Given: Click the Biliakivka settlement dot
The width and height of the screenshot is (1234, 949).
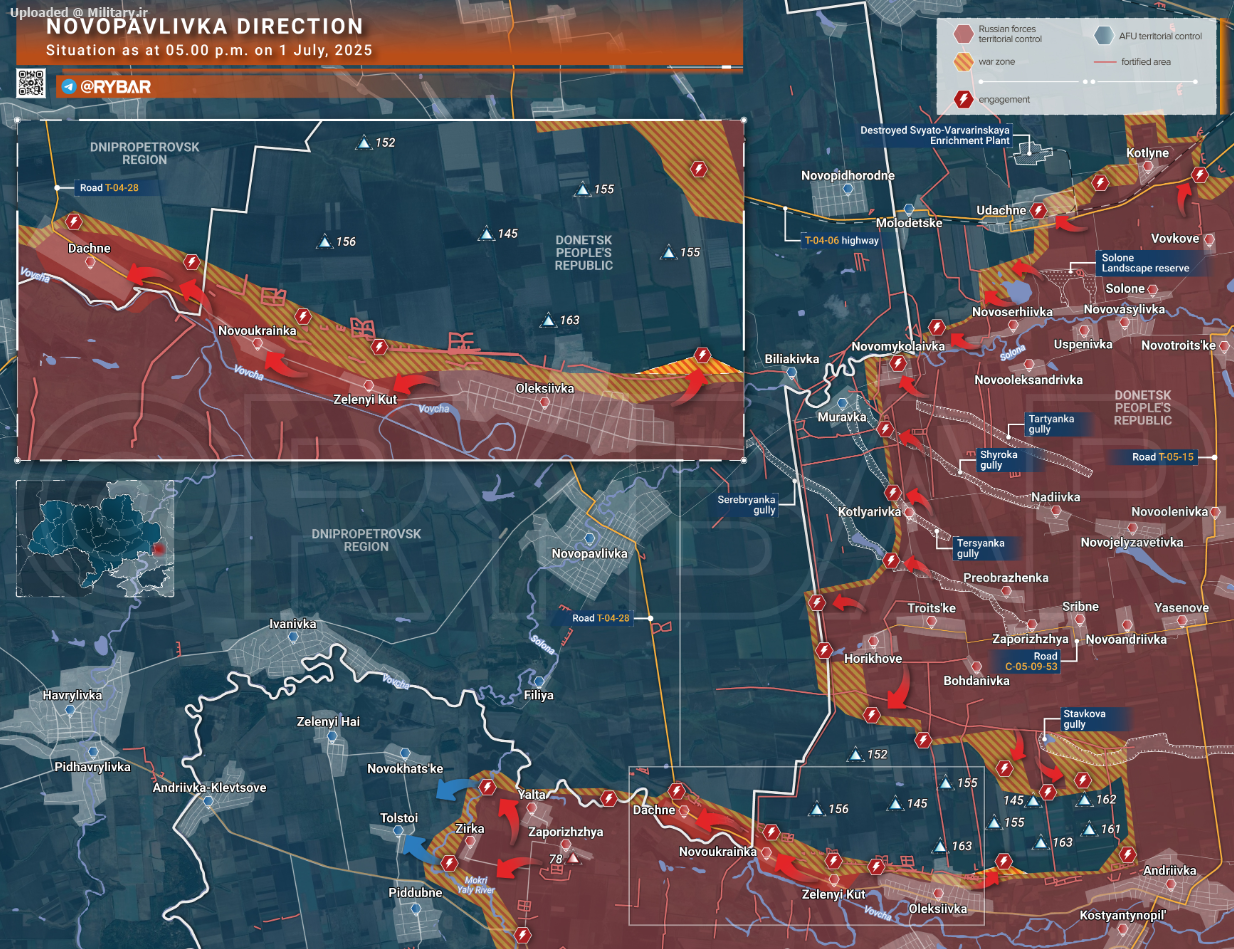Looking at the screenshot, I should tap(792, 372).
